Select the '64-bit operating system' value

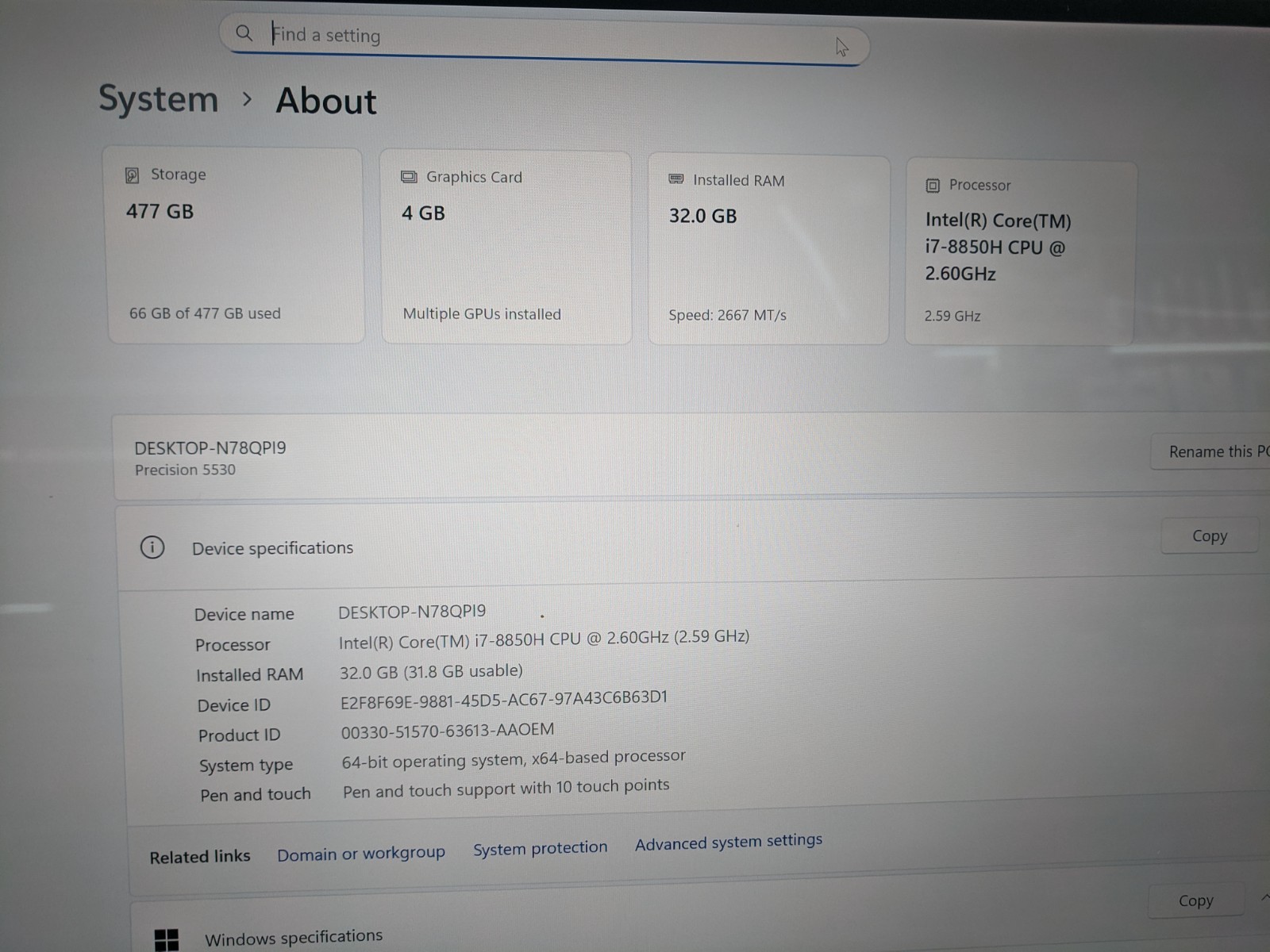coord(514,759)
